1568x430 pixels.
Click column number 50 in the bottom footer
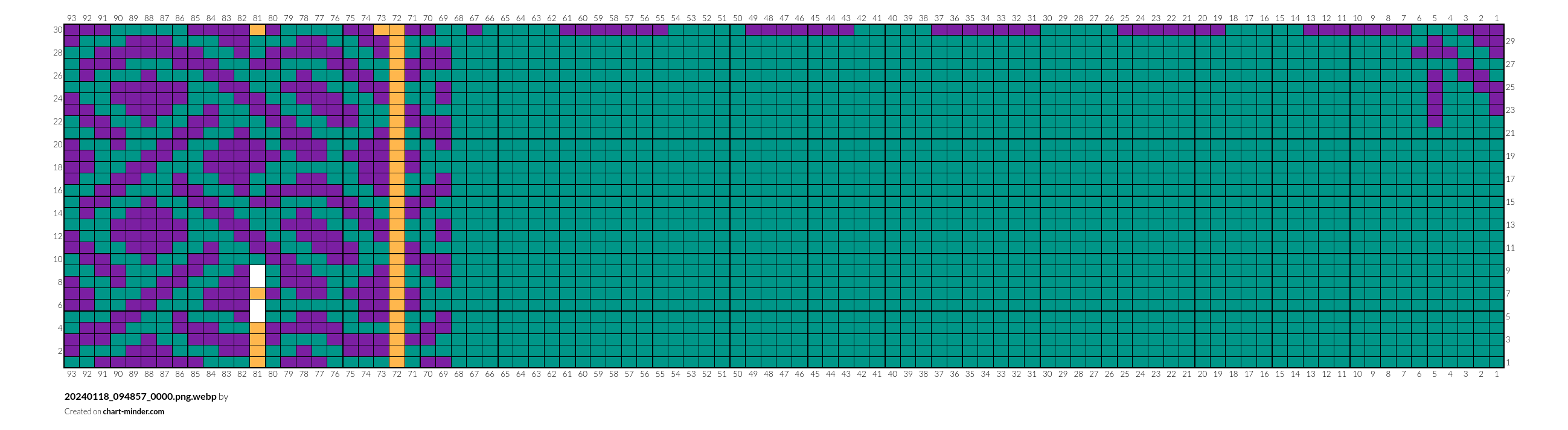[738, 374]
